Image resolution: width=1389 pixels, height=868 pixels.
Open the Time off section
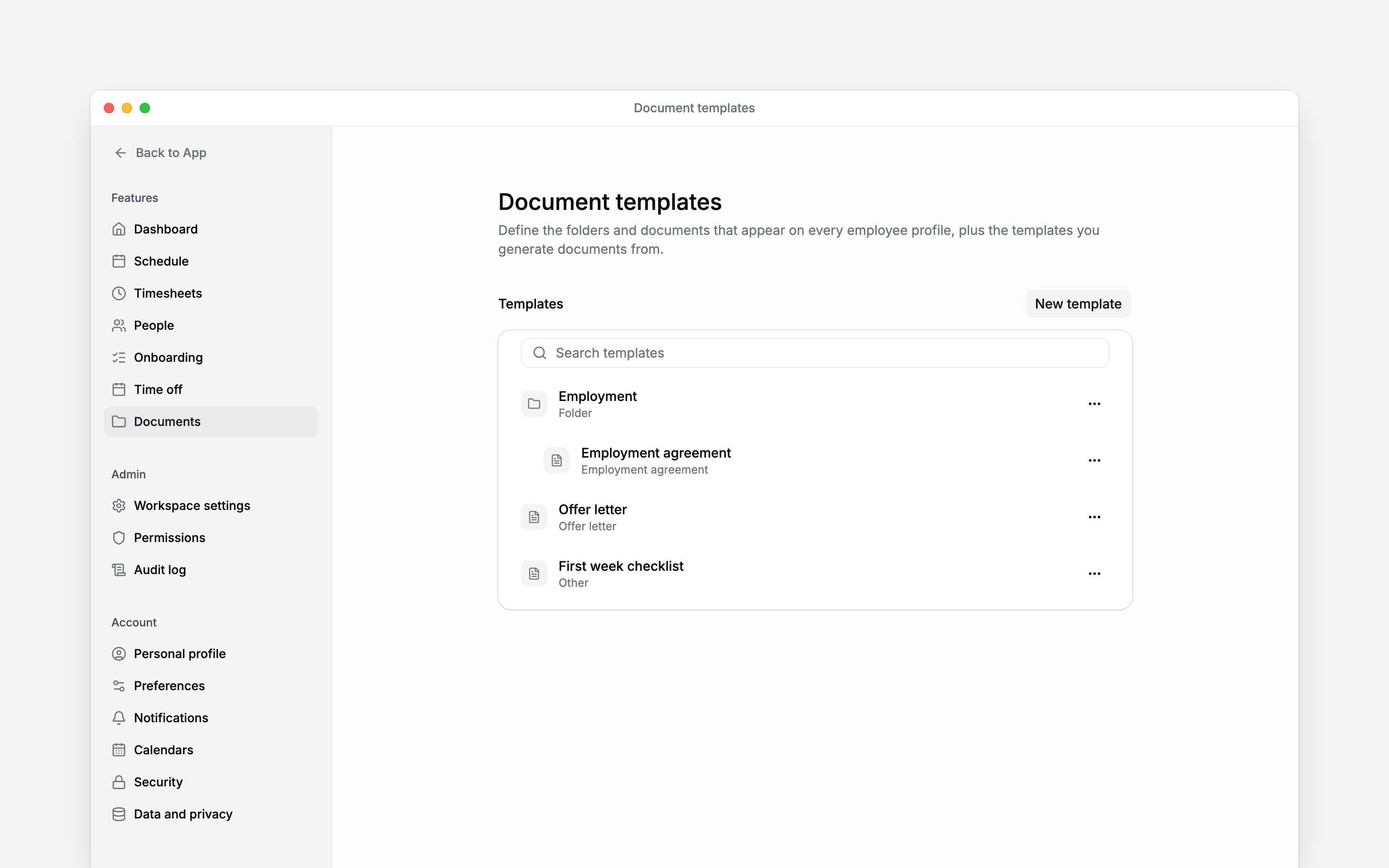click(x=210, y=390)
